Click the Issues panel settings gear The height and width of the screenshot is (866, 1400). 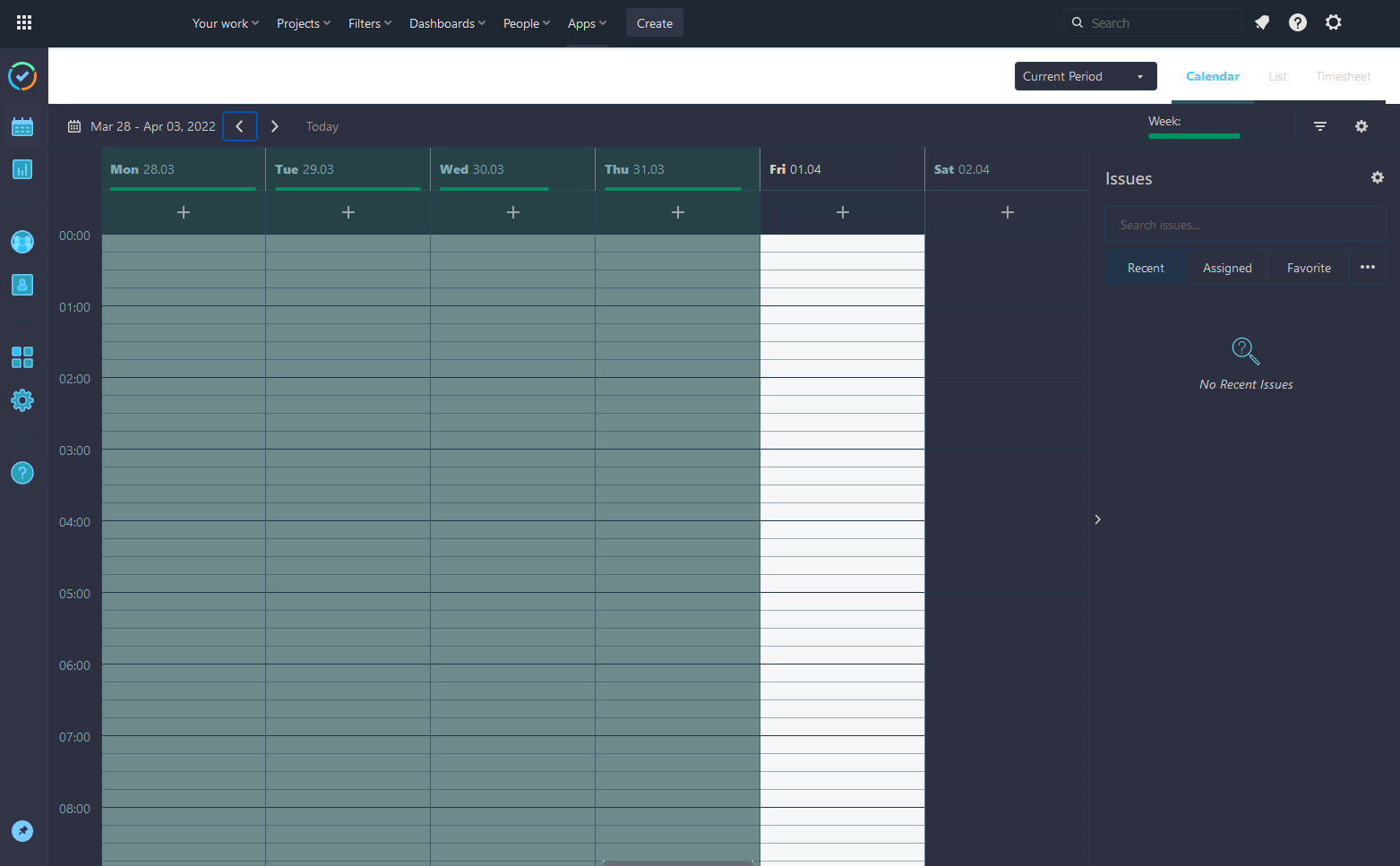tap(1377, 177)
